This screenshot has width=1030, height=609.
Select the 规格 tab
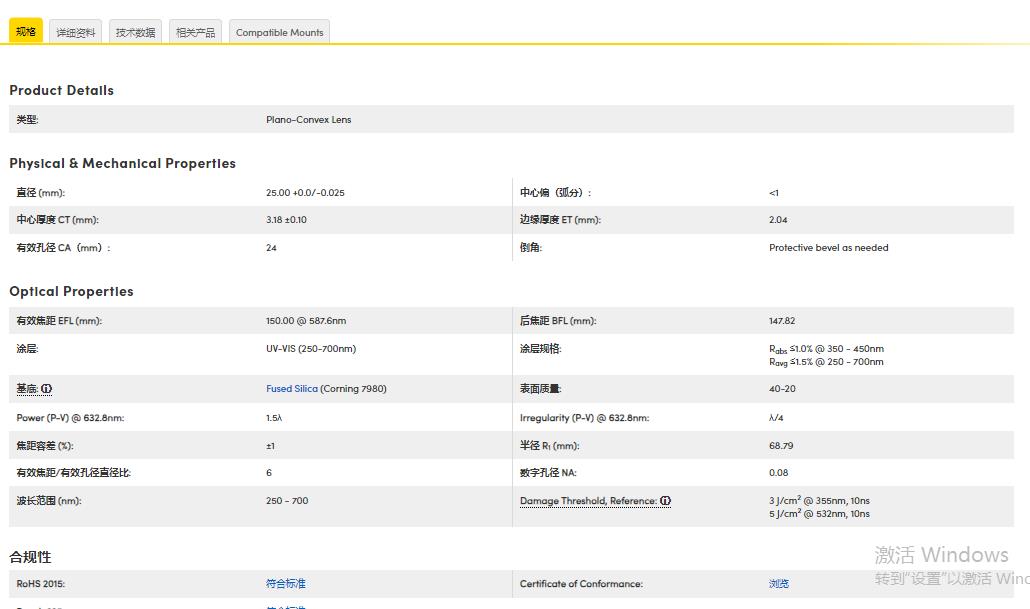pos(26,32)
